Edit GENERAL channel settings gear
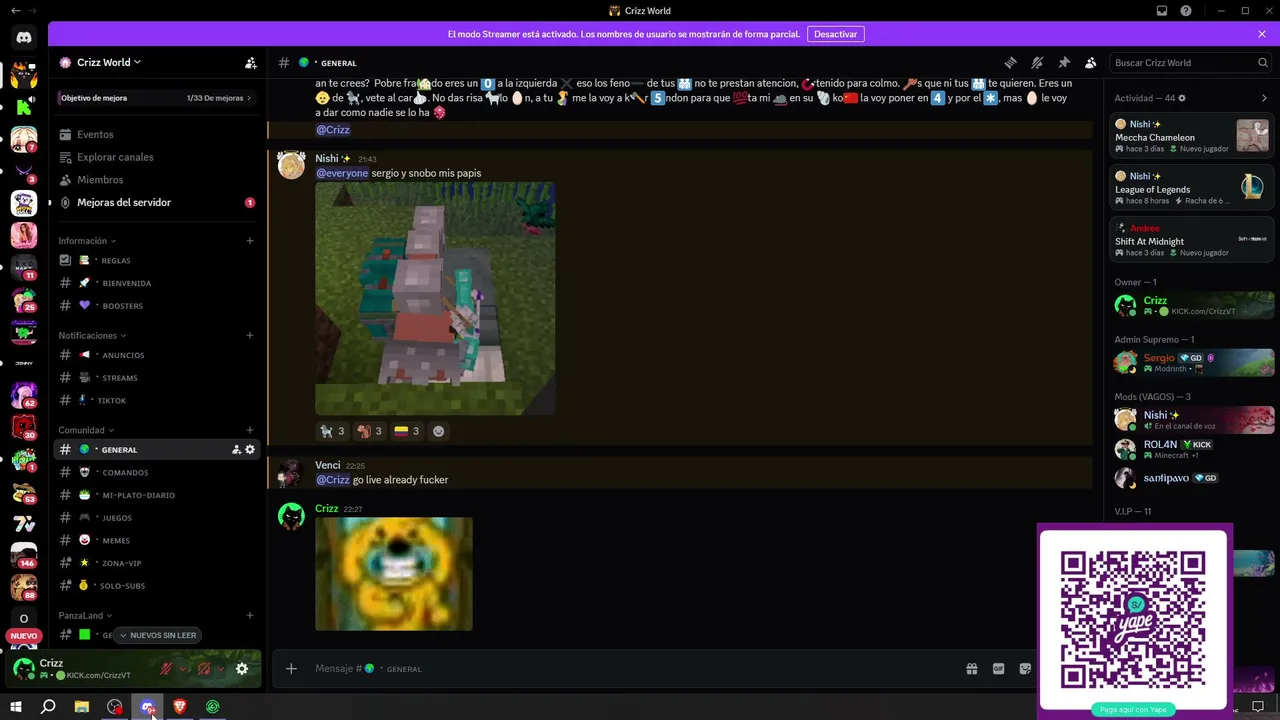 pyautogui.click(x=250, y=450)
